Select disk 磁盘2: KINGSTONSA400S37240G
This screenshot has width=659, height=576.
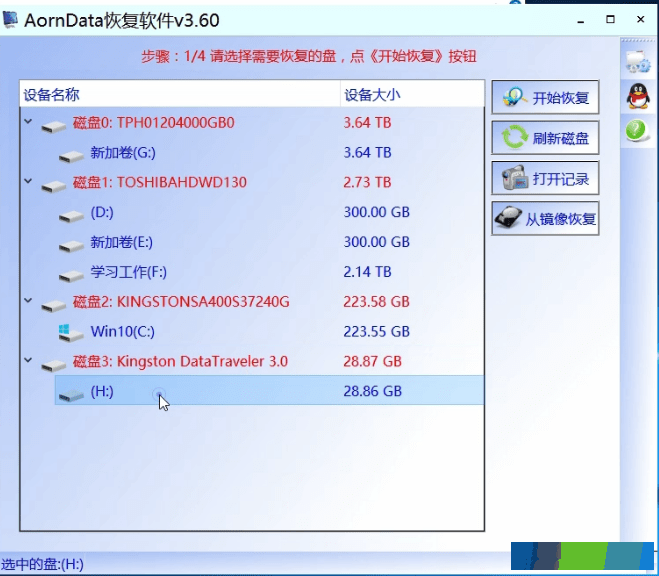click(181, 302)
